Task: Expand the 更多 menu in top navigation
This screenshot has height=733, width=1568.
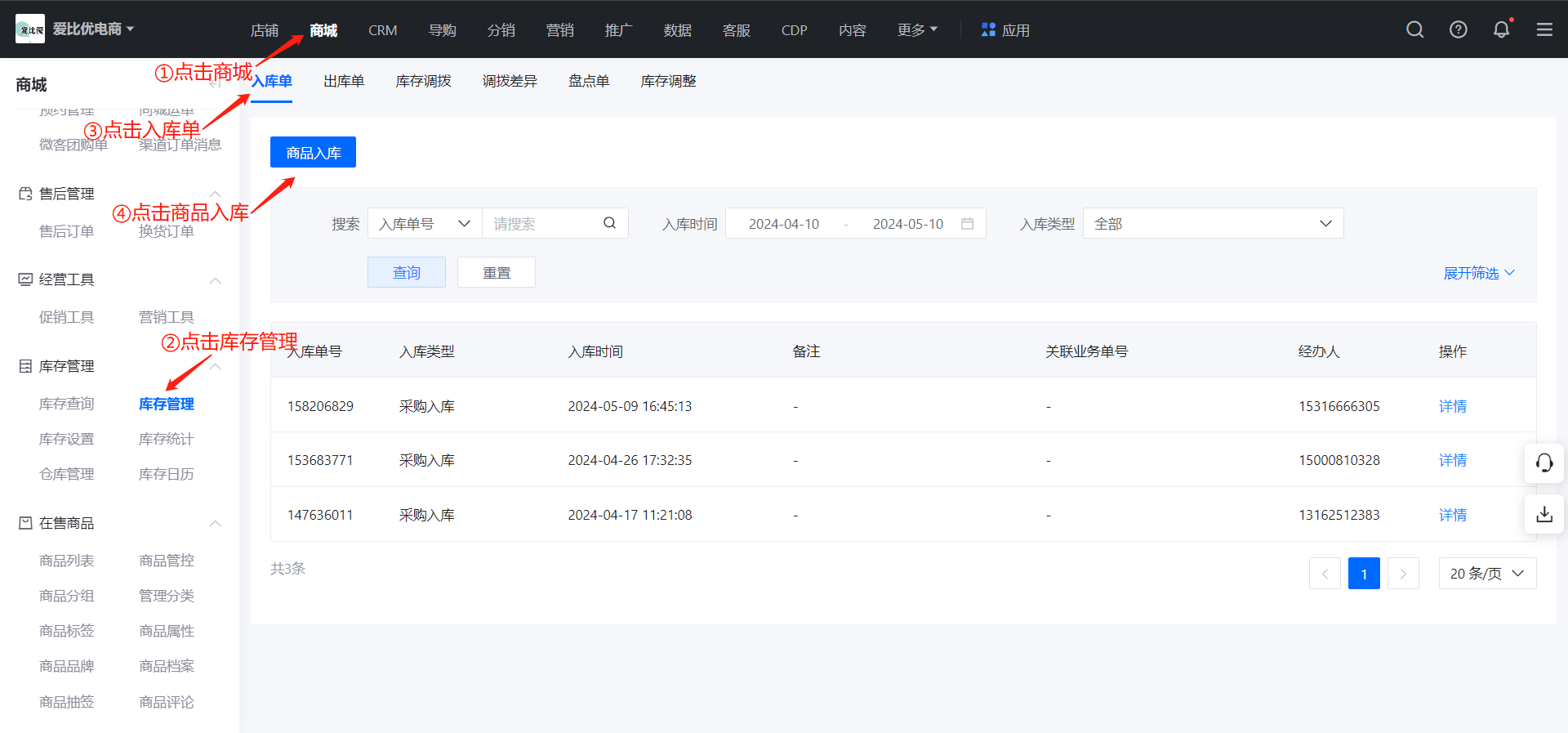Action: coord(917,30)
